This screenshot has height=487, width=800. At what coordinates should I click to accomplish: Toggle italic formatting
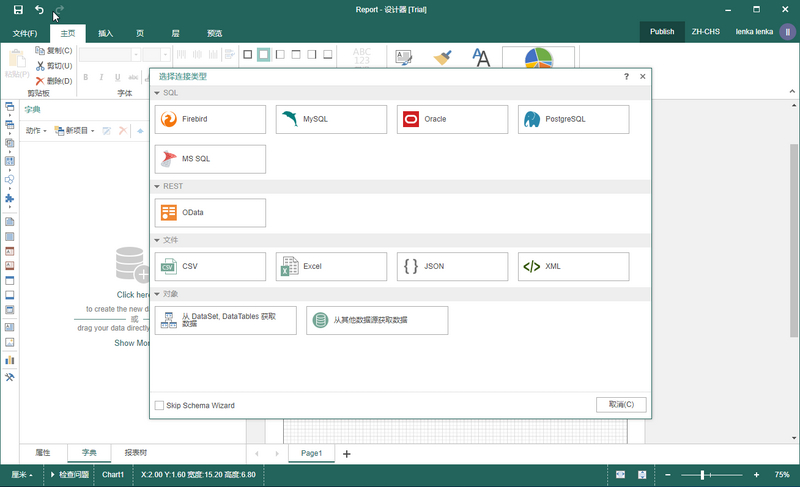coord(101,78)
